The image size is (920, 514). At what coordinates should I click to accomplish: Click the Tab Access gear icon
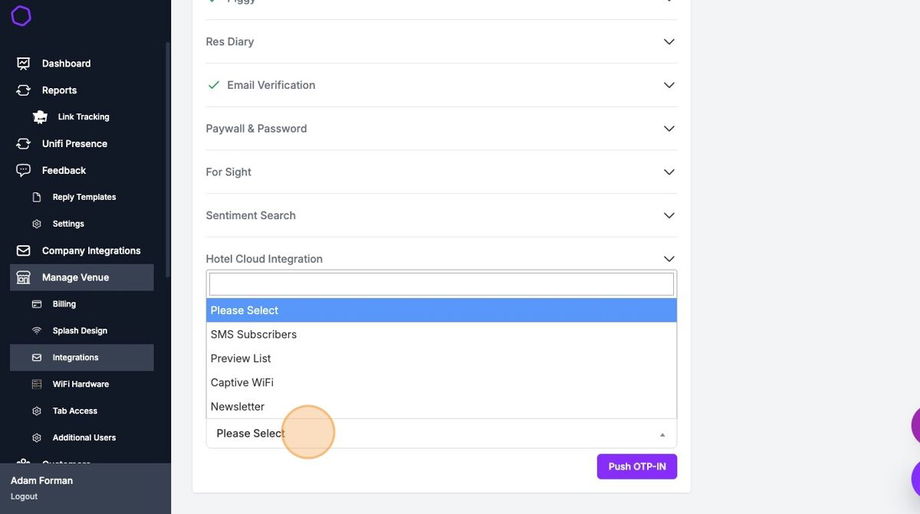37,411
